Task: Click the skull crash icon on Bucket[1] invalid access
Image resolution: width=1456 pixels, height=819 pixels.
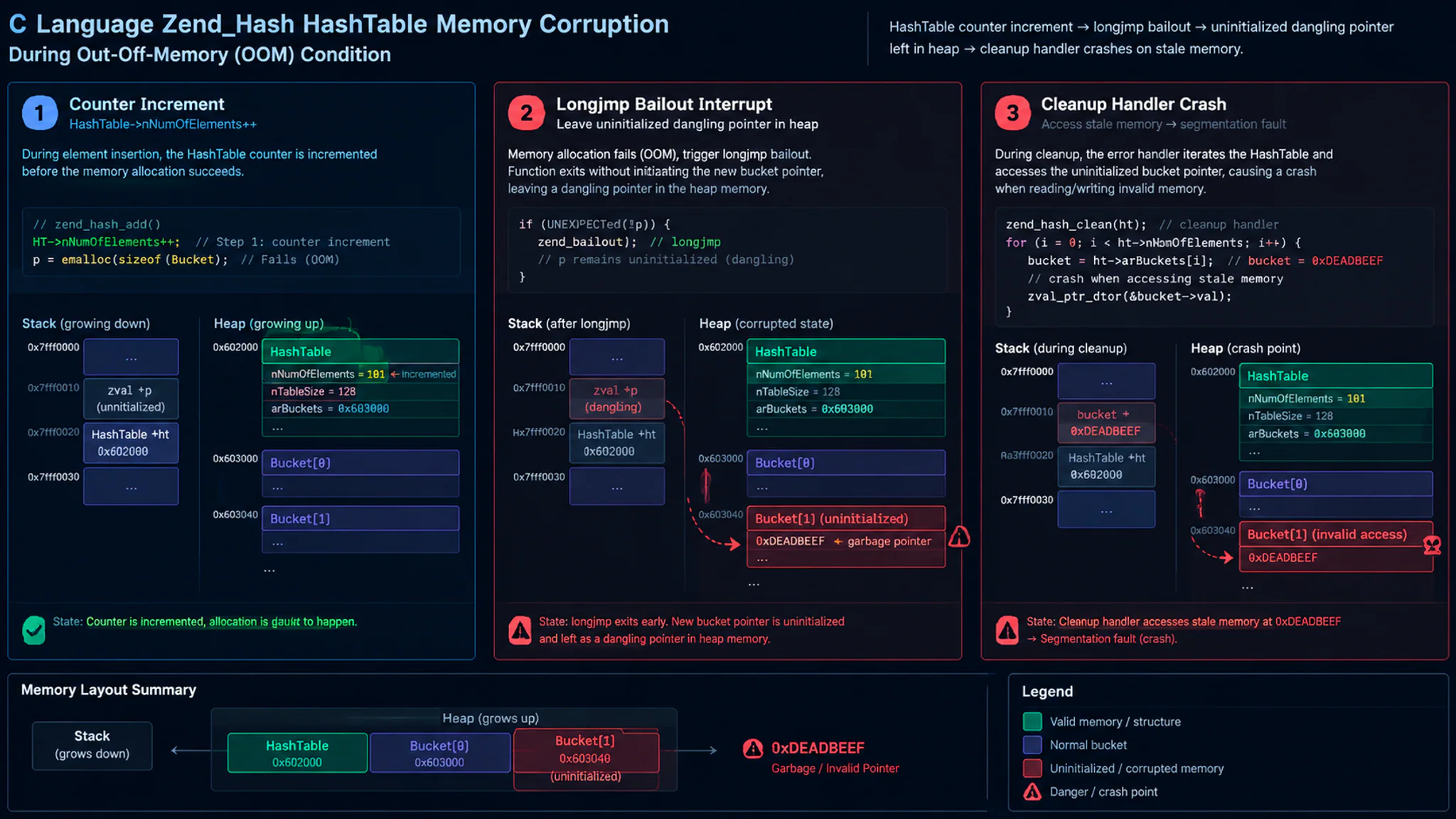Action: click(x=1433, y=545)
